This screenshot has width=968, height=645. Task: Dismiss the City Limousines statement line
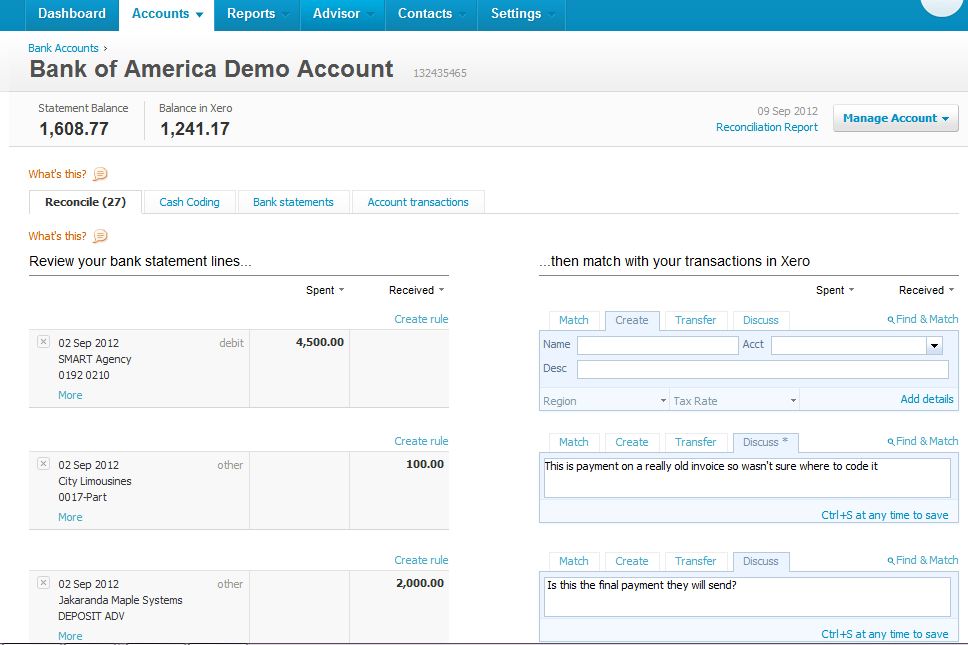point(43,464)
